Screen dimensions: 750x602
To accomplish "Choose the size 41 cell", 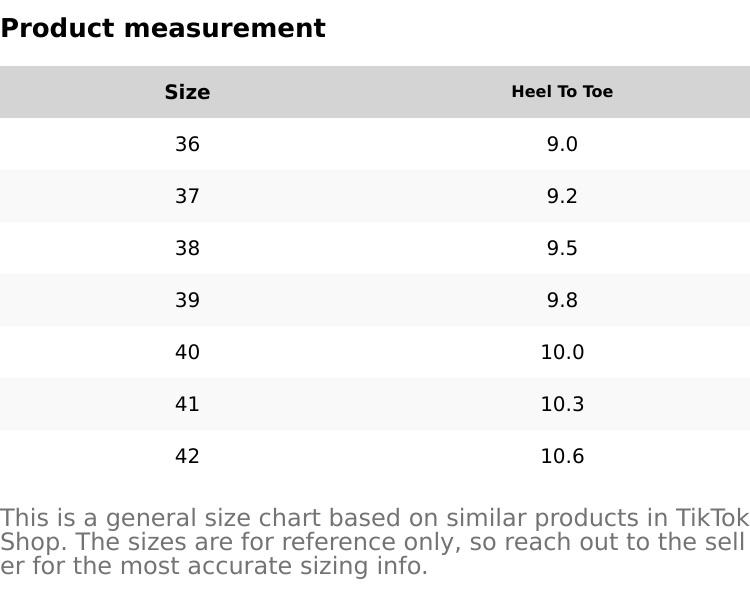I will point(187,404).
